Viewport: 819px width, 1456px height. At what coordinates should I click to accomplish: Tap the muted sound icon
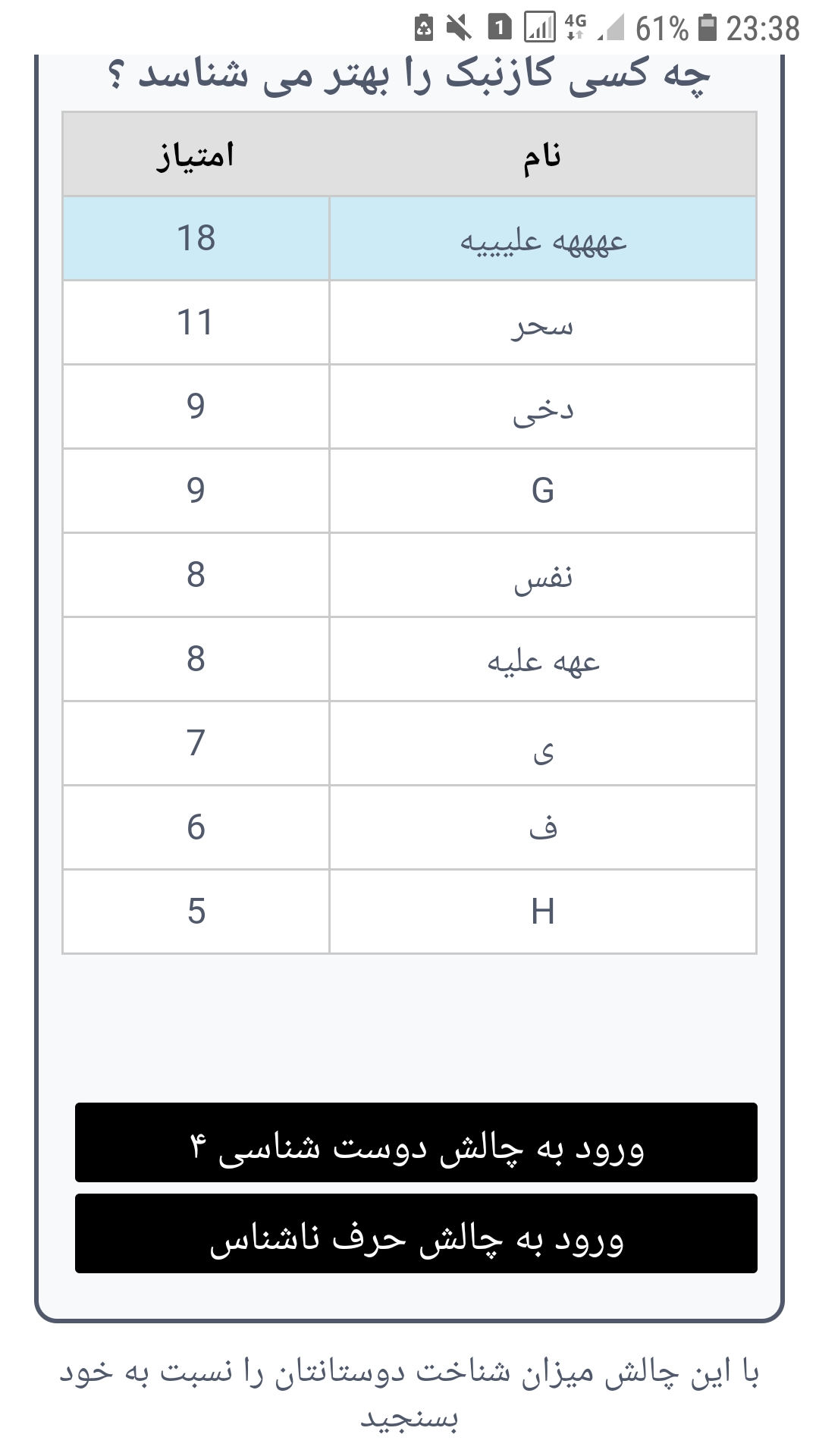[458, 28]
